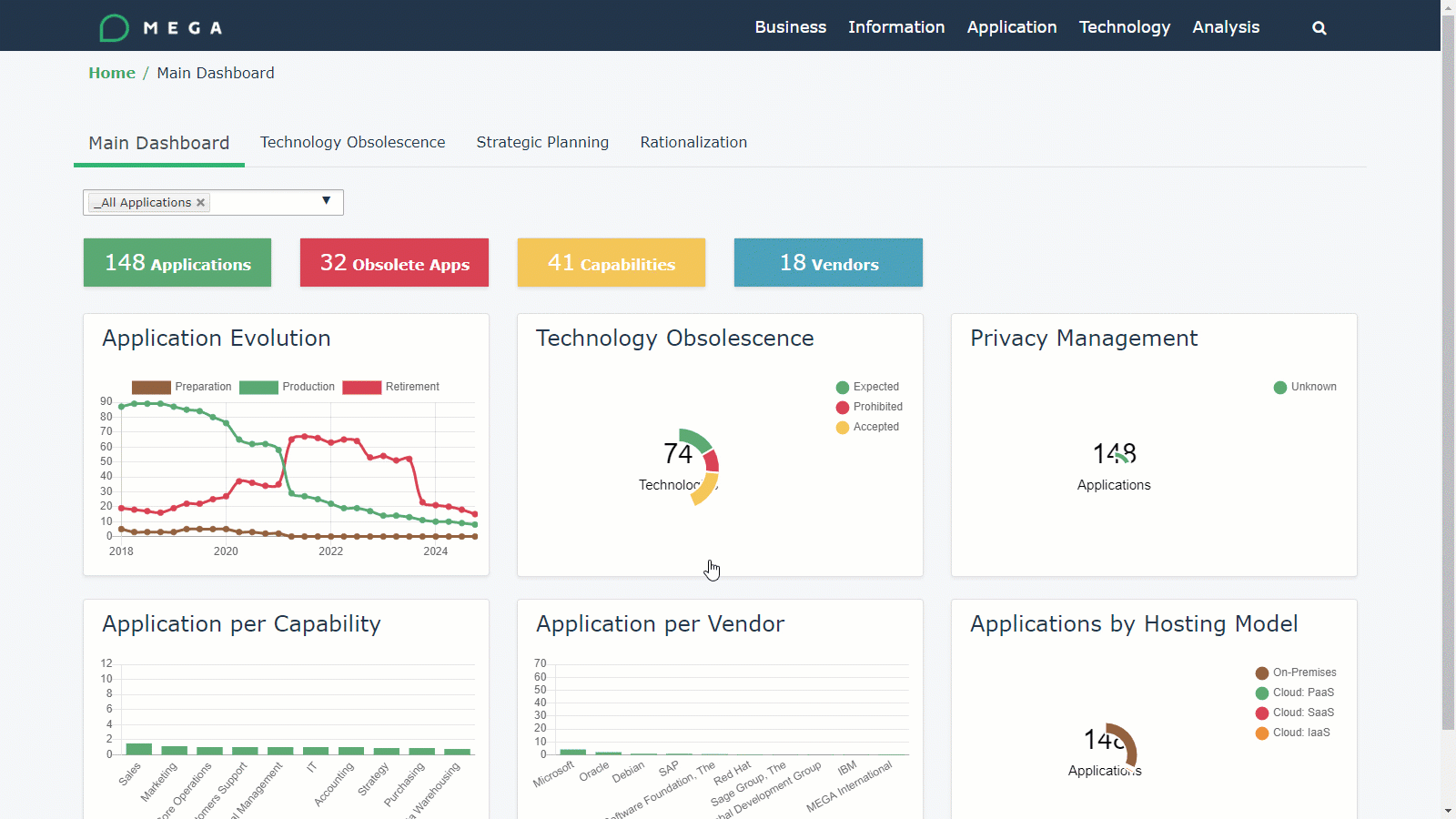Open the Analysis menu

pyautogui.click(x=1226, y=27)
